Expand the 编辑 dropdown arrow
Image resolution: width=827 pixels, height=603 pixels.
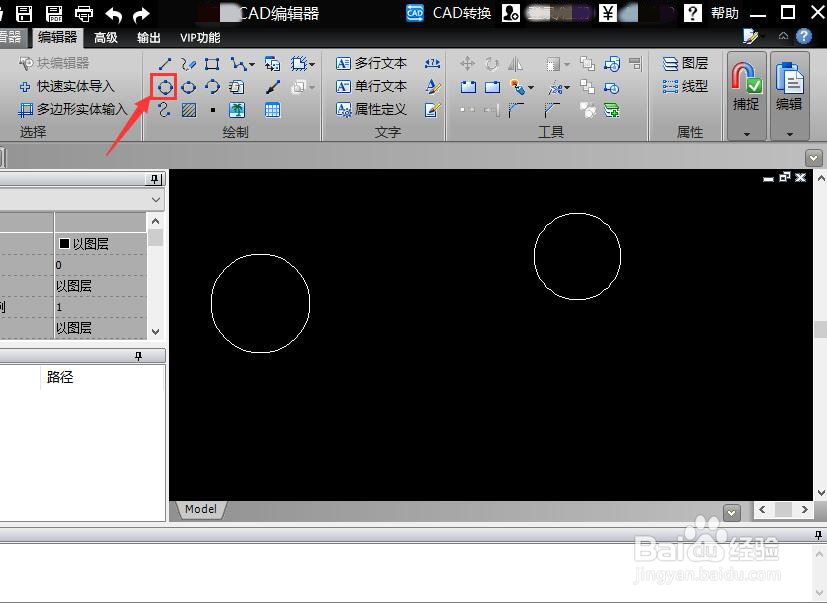coord(790,134)
